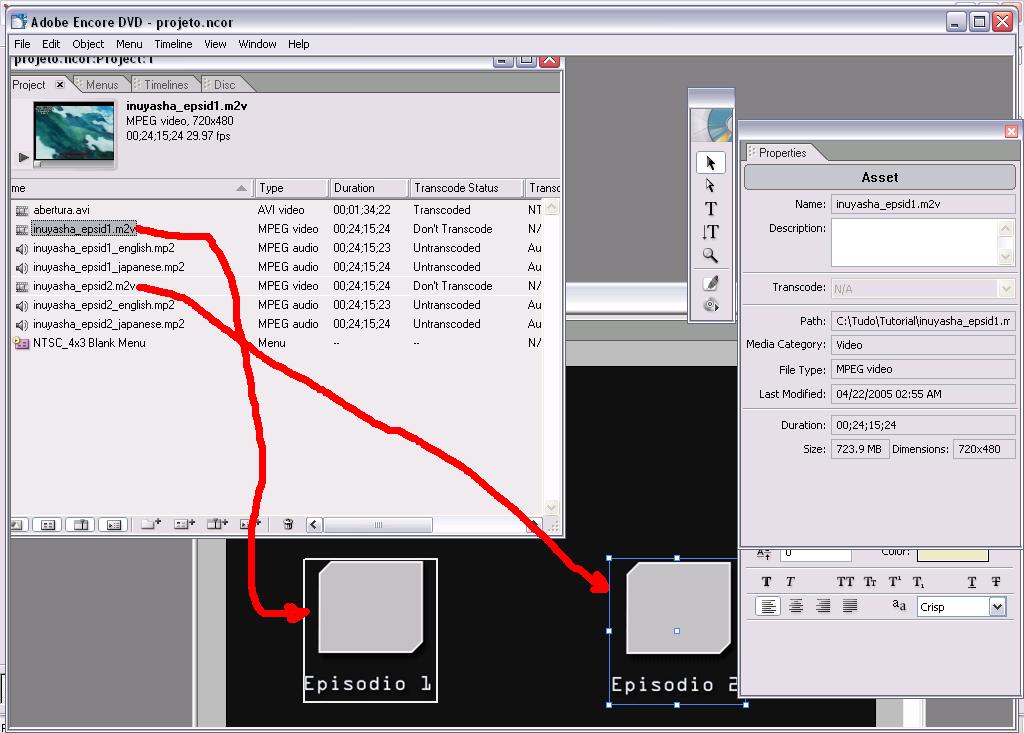Select inuyasha_epsid2.m2v video asset
Image resolution: width=1024 pixels, height=733 pixels.
pos(84,285)
